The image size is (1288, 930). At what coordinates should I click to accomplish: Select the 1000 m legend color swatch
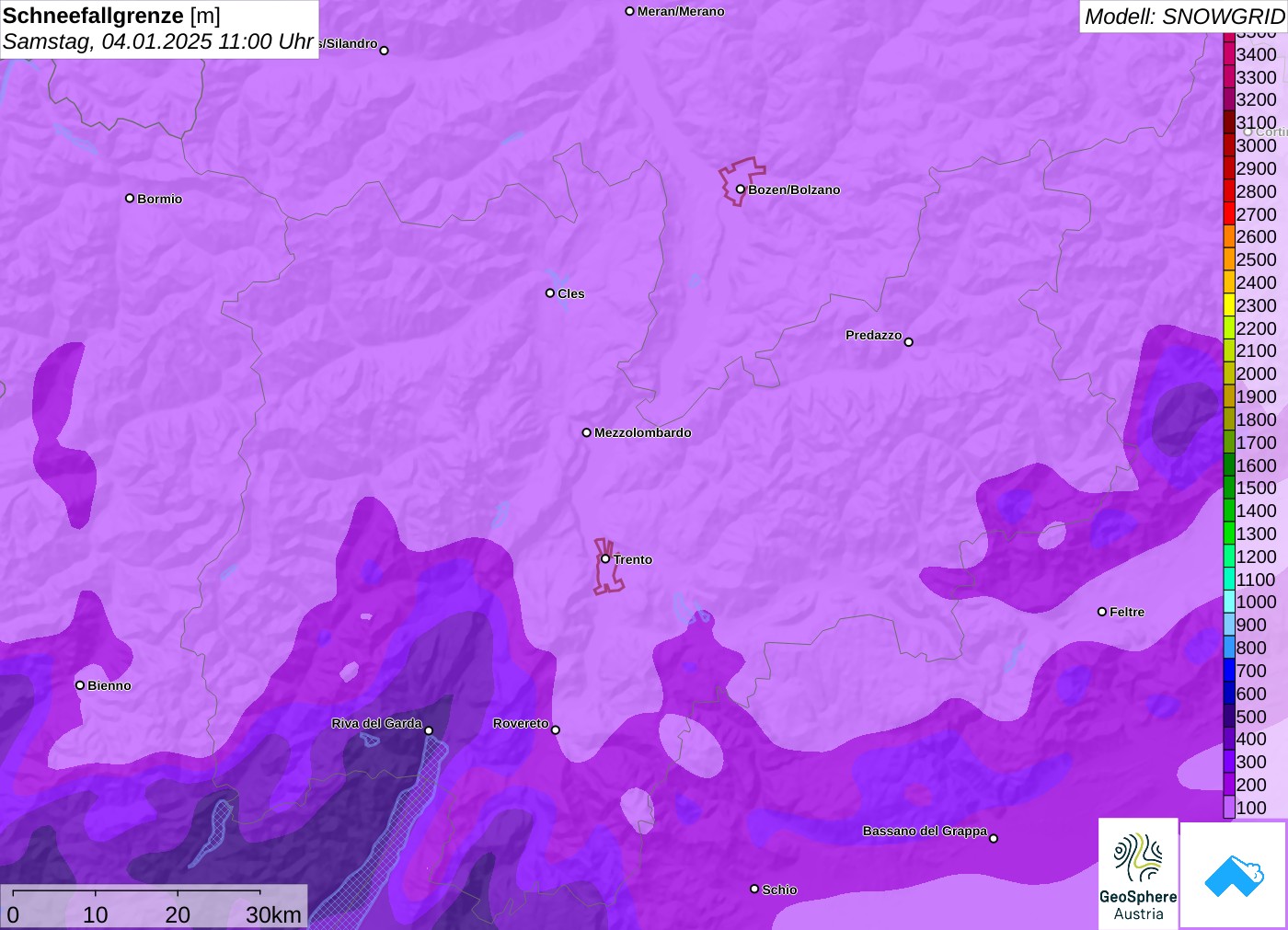(1229, 602)
